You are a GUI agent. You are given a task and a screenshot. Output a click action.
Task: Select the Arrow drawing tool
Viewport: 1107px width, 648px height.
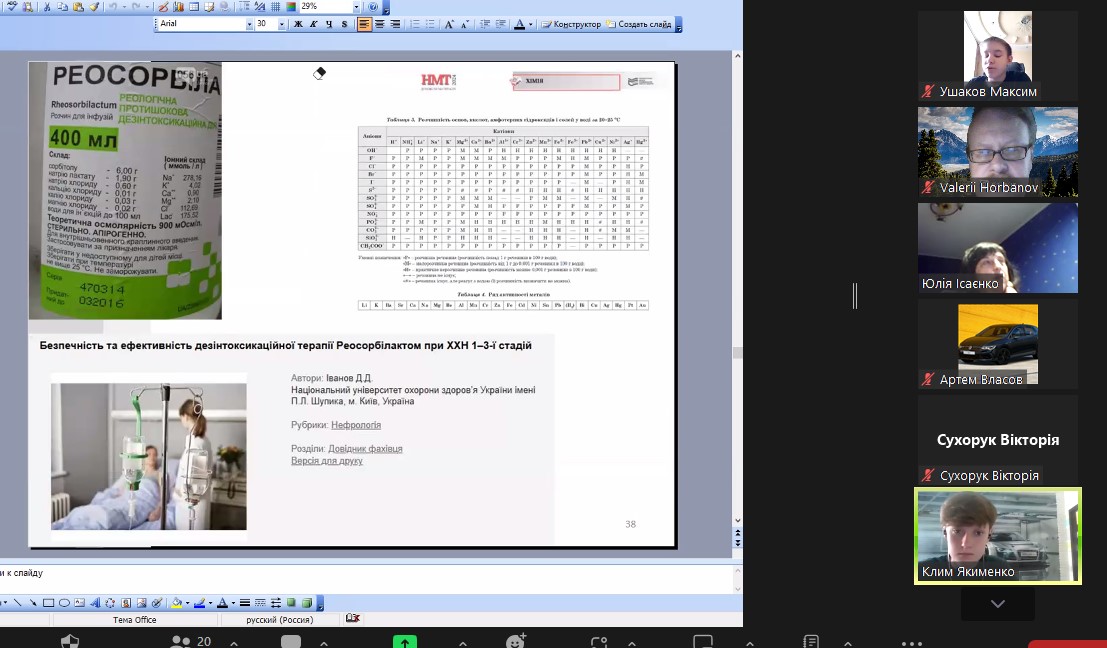[x=33, y=603]
